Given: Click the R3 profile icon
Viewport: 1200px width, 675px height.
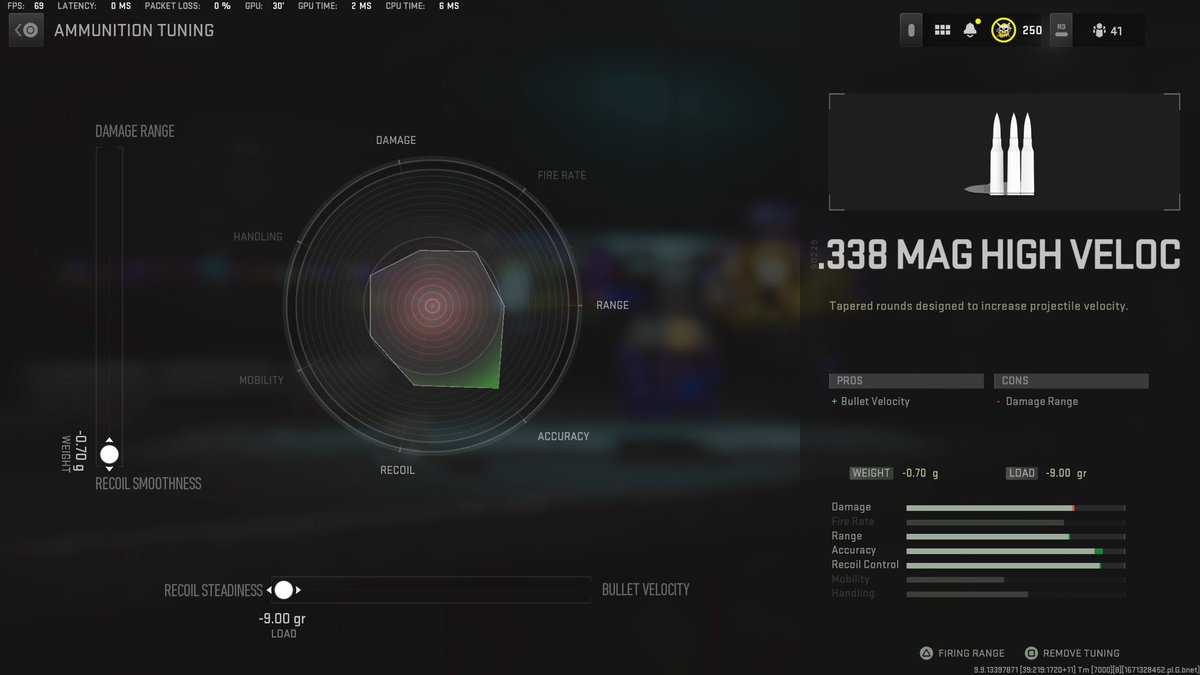Looking at the screenshot, I should (x=1062, y=30).
